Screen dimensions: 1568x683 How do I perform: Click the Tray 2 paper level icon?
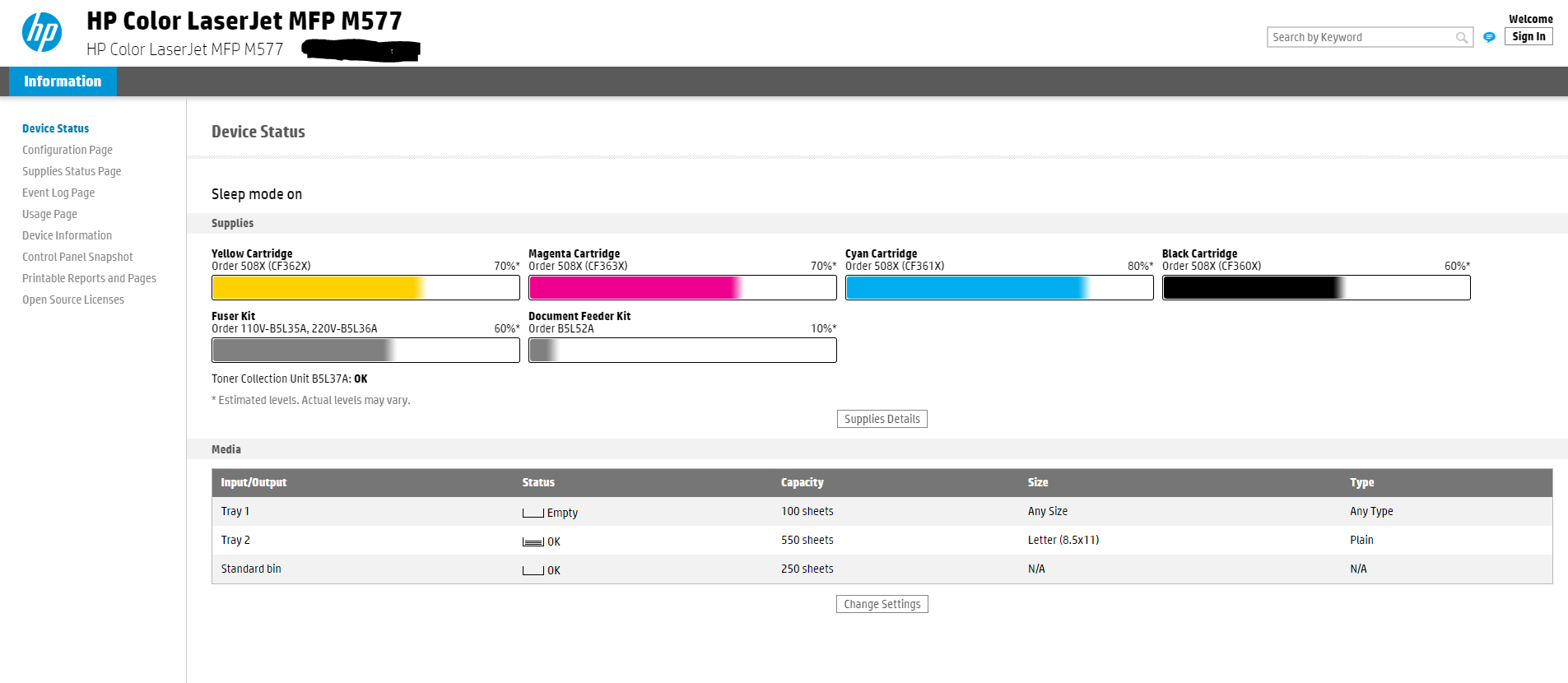[533, 541]
